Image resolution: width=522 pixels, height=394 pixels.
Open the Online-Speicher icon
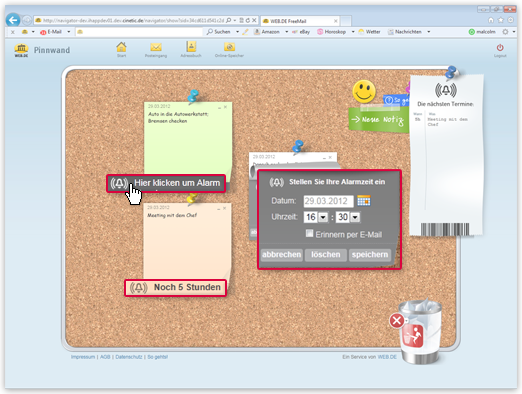pos(229,47)
